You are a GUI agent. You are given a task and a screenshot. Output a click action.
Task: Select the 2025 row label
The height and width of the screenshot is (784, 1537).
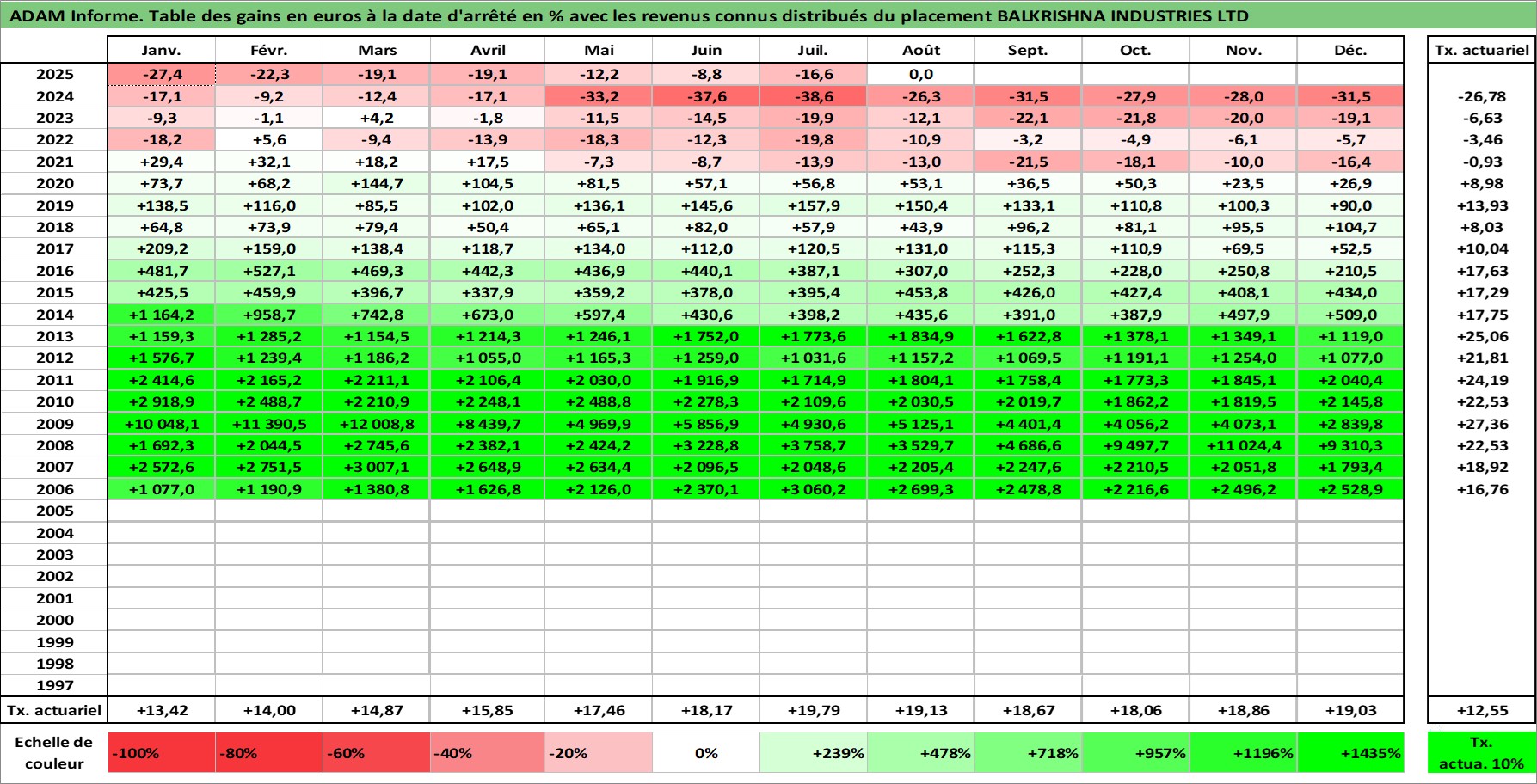point(54,74)
